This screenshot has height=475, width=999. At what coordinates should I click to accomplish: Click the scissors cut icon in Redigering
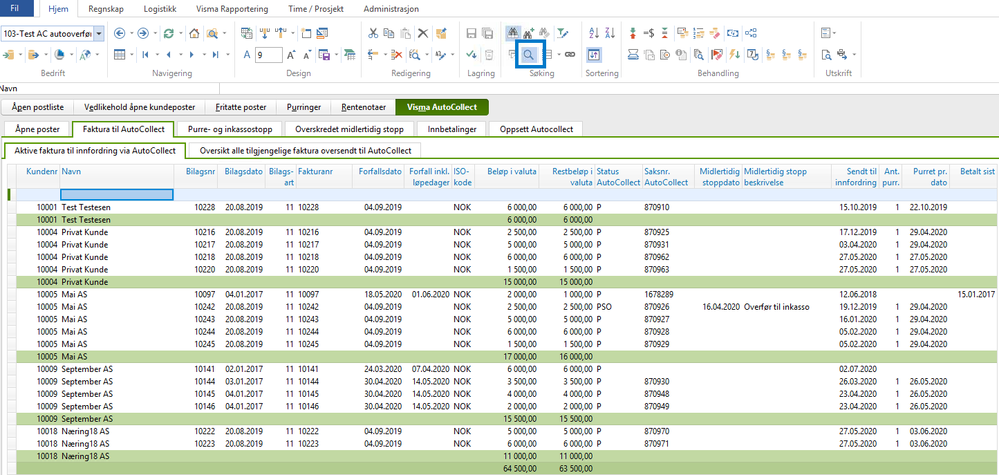coord(373,33)
